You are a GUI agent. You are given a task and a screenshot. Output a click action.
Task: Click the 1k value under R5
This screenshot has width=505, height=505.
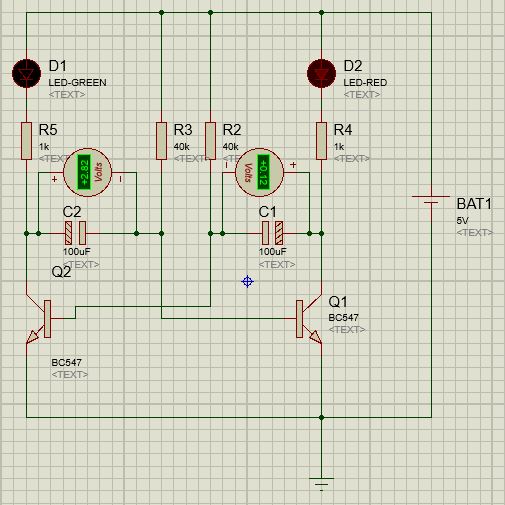coord(44,146)
